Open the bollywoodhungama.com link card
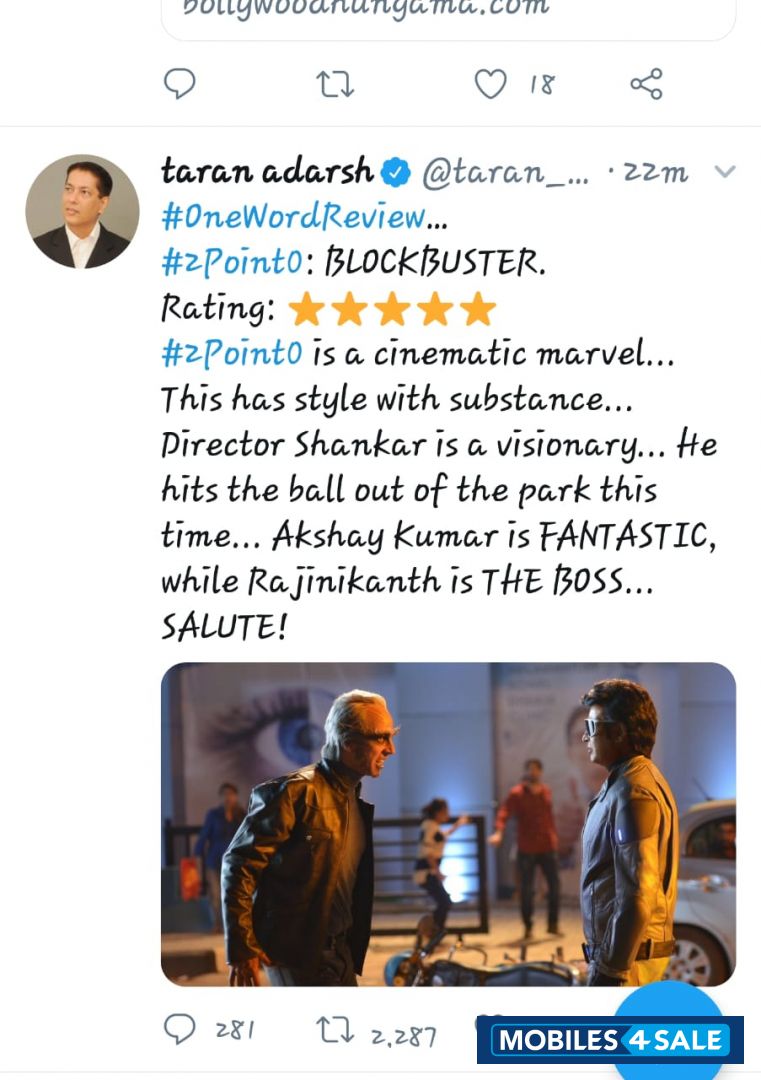 tap(448, 15)
